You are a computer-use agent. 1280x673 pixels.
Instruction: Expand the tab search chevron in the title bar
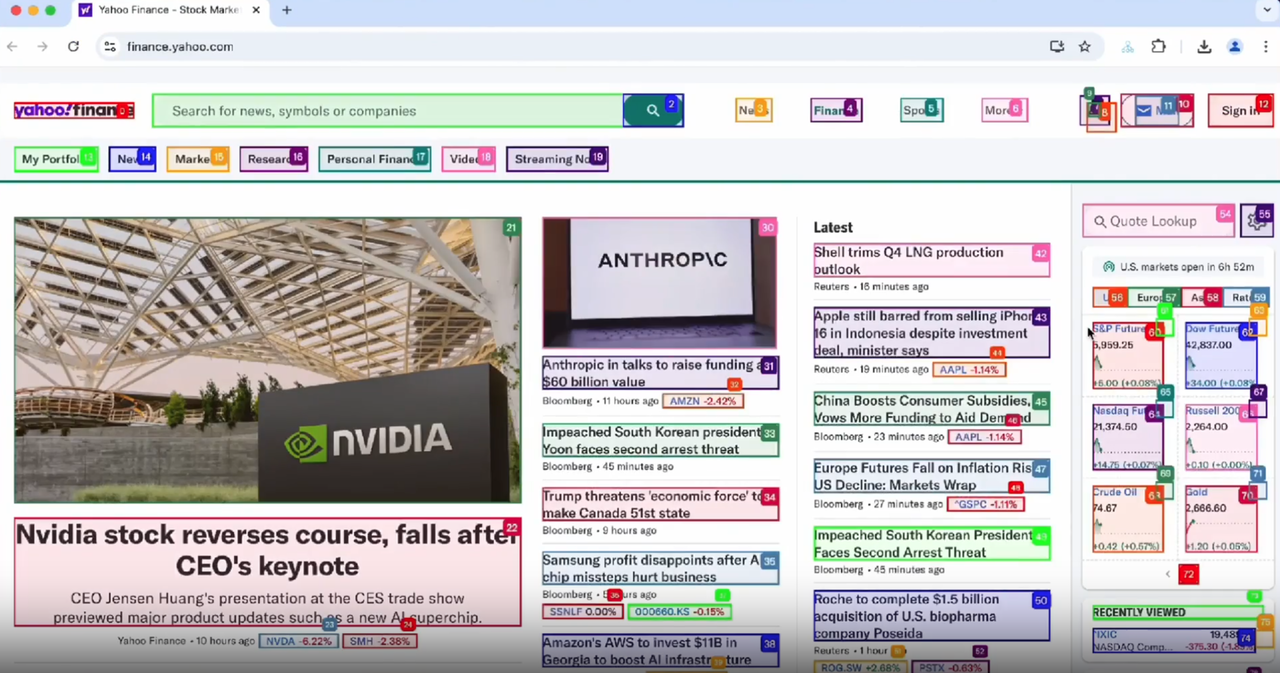click(x=1267, y=10)
